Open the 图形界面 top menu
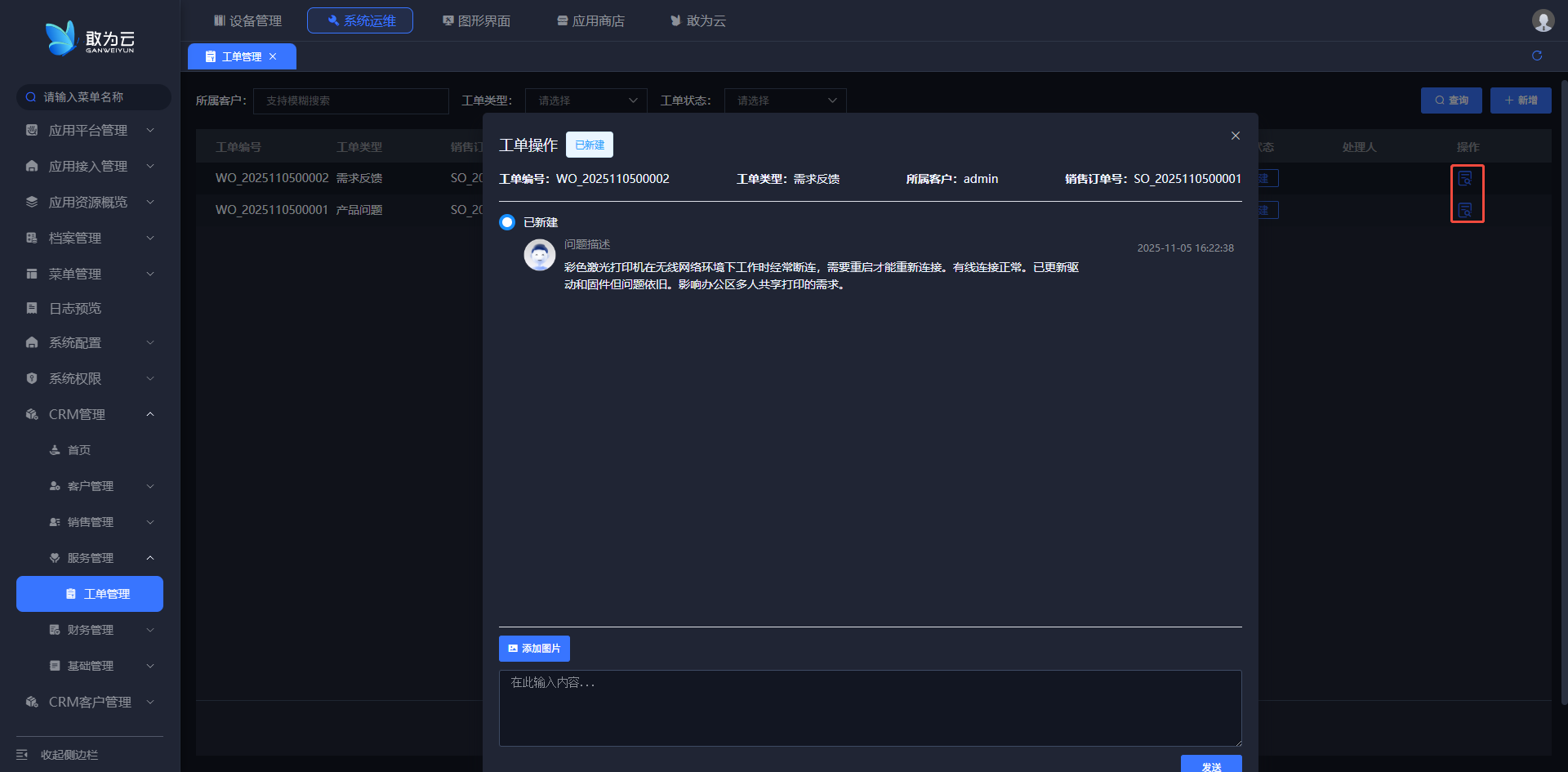Screen dimensions: 1568x772 point(476,20)
